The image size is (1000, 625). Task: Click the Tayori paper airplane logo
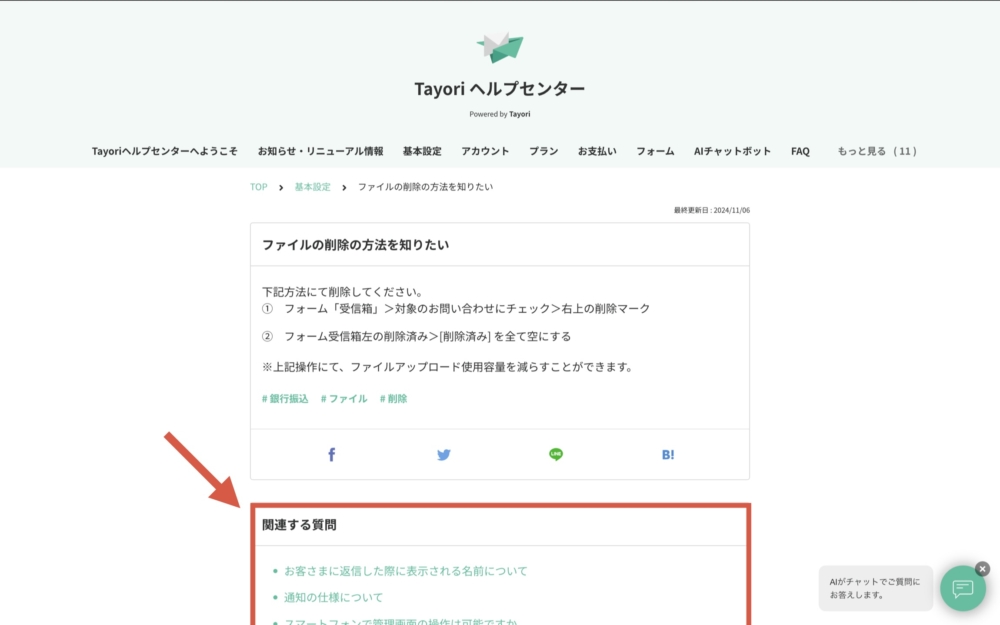click(500, 47)
